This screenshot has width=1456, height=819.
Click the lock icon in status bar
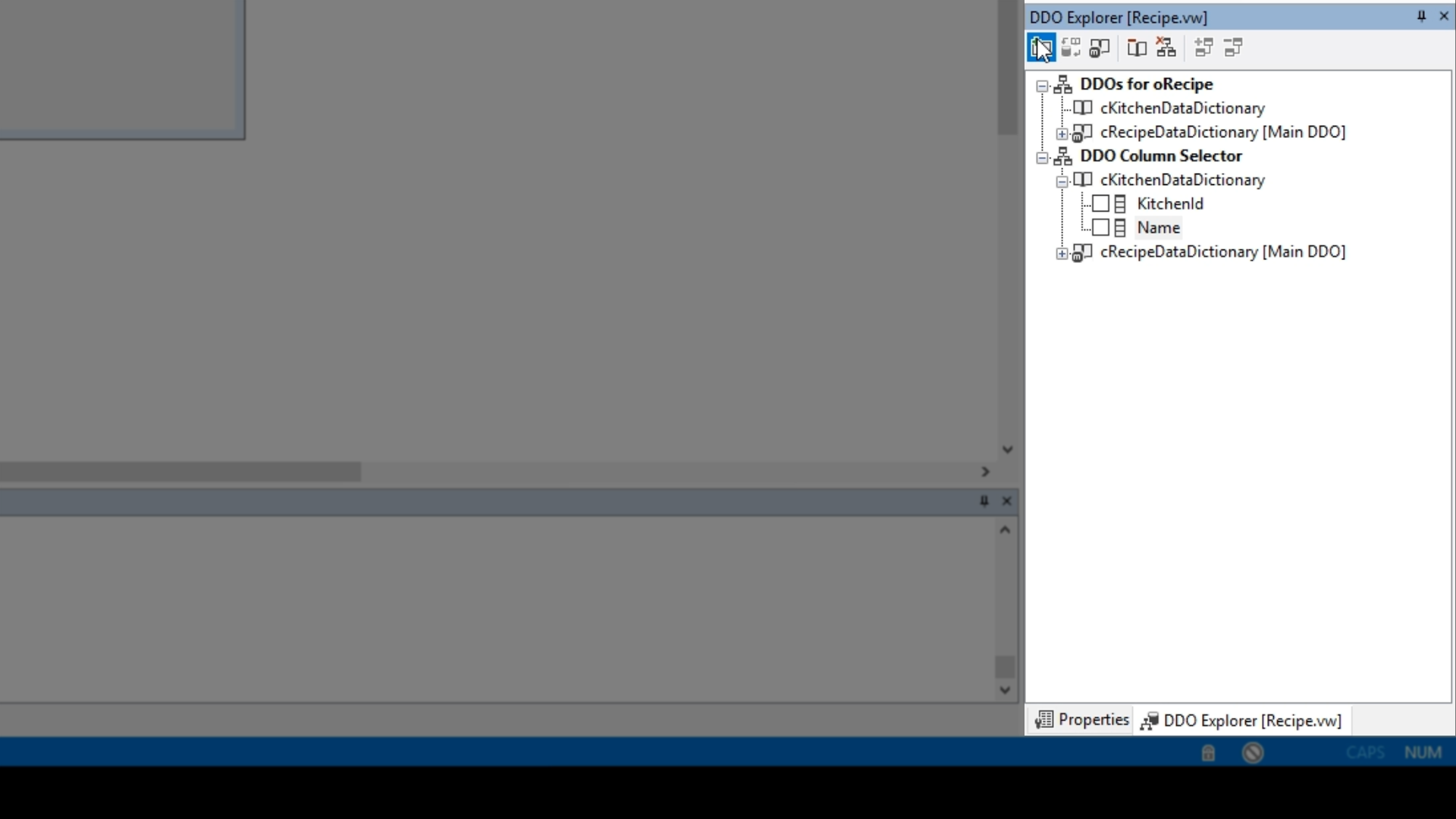pos(1208,753)
